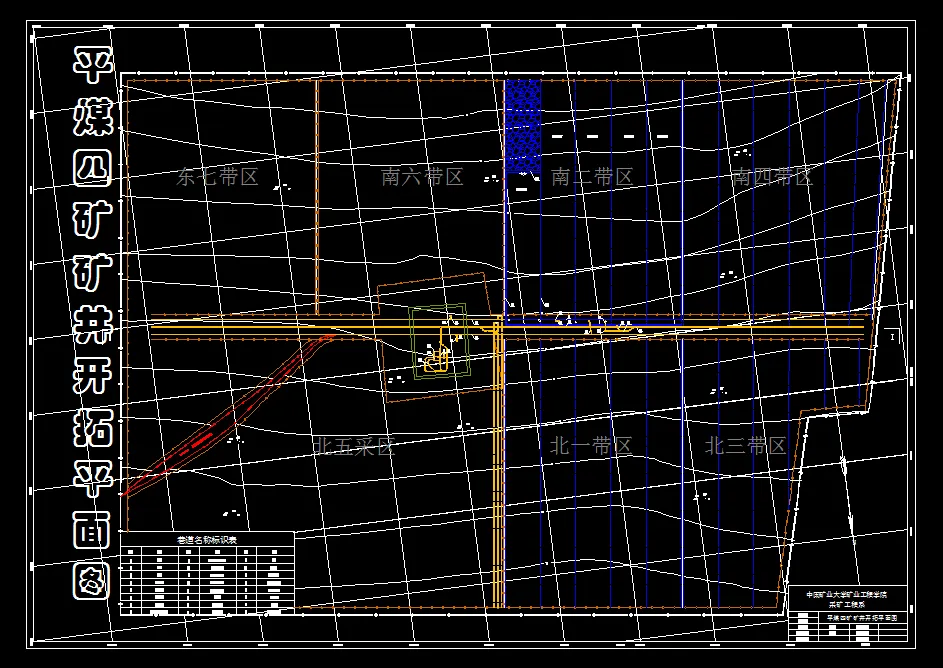Click the 巷道名称标识表 table heading
This screenshot has width=943, height=668.
[x=207, y=540]
